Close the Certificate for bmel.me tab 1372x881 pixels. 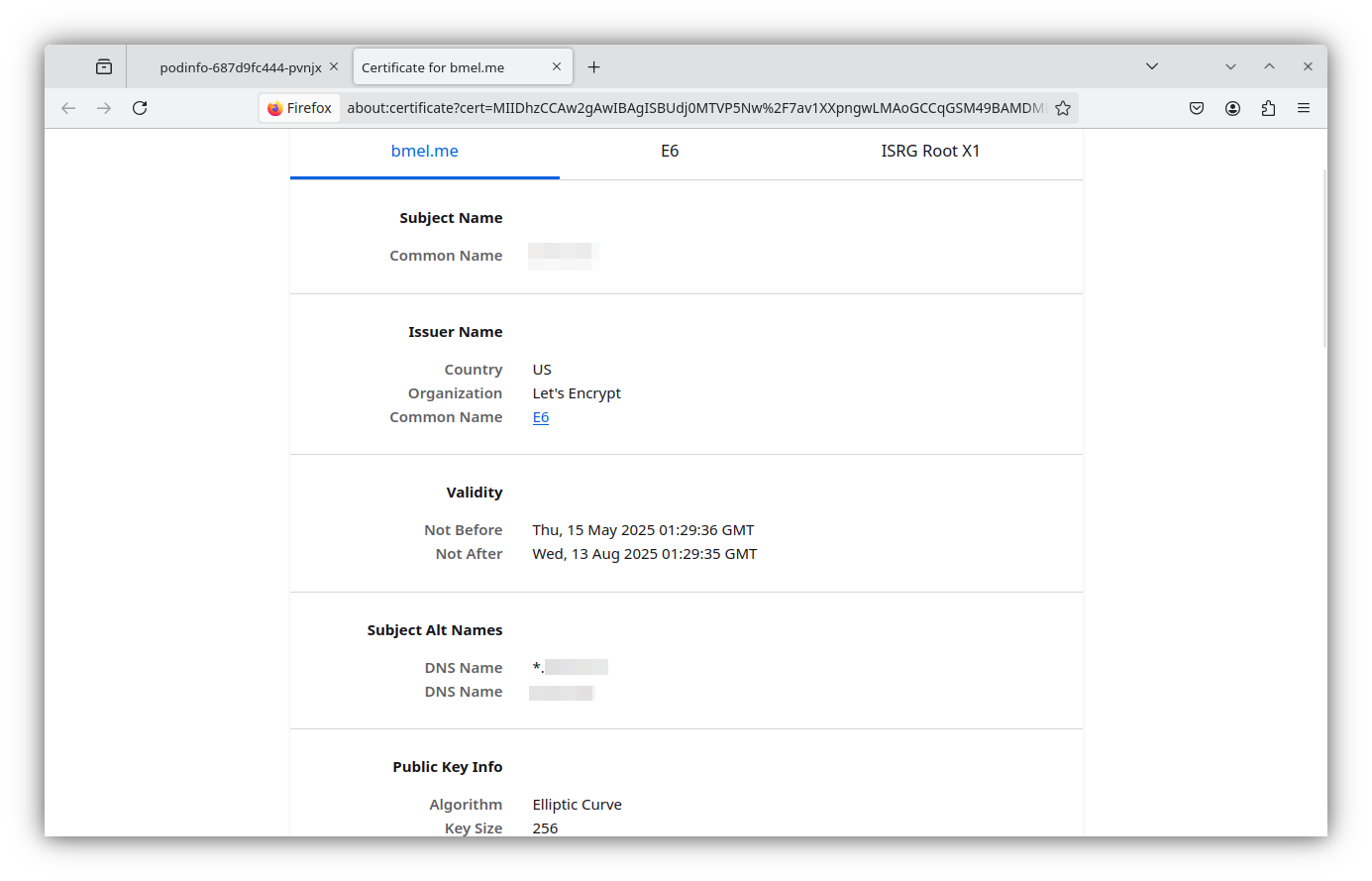[x=557, y=66]
